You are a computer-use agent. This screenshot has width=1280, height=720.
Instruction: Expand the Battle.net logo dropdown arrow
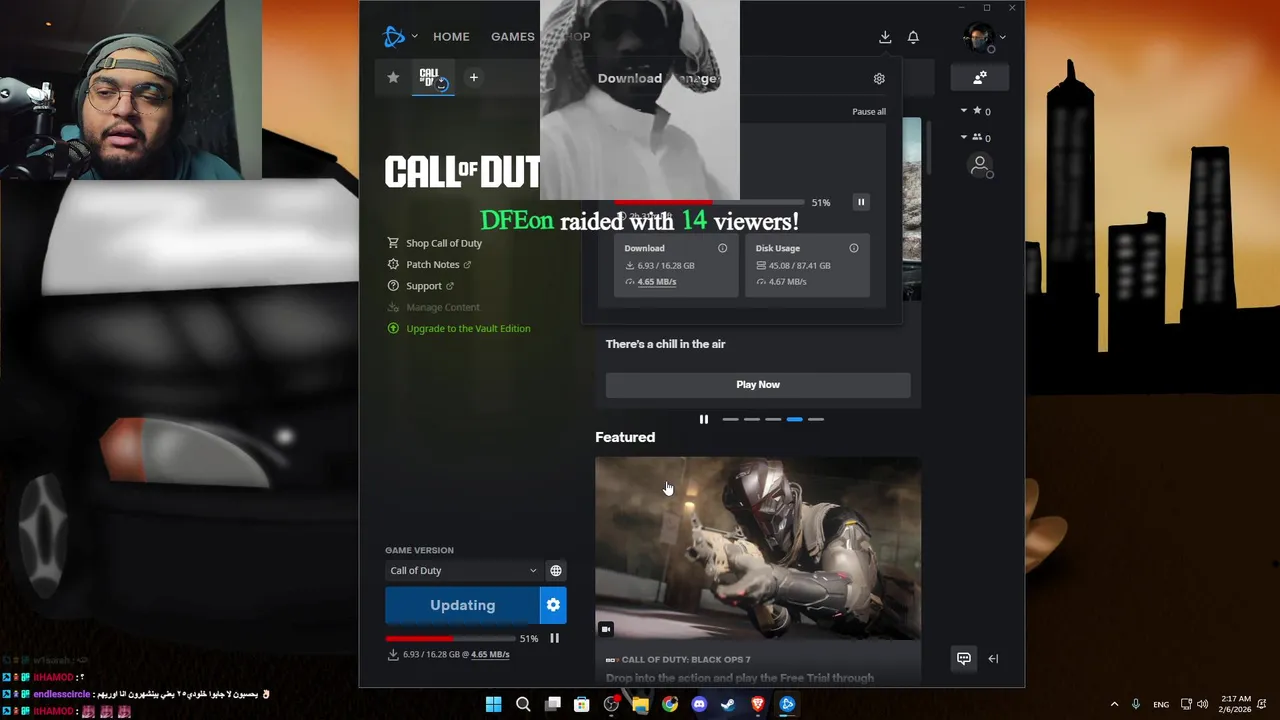pyautogui.click(x=414, y=37)
